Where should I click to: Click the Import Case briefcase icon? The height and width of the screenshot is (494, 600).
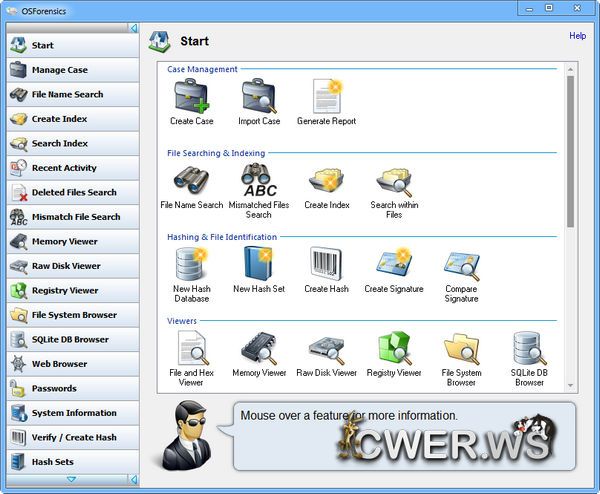pyautogui.click(x=259, y=96)
